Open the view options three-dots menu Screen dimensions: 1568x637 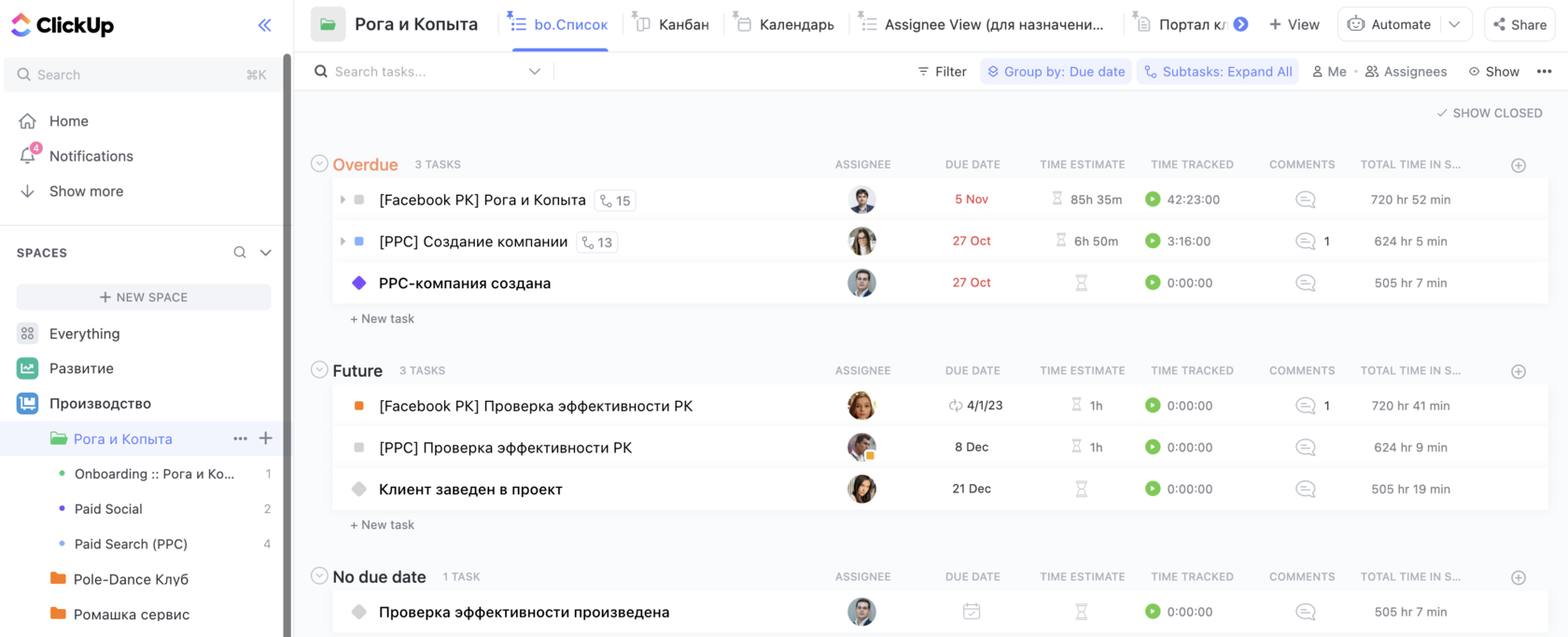click(1544, 72)
